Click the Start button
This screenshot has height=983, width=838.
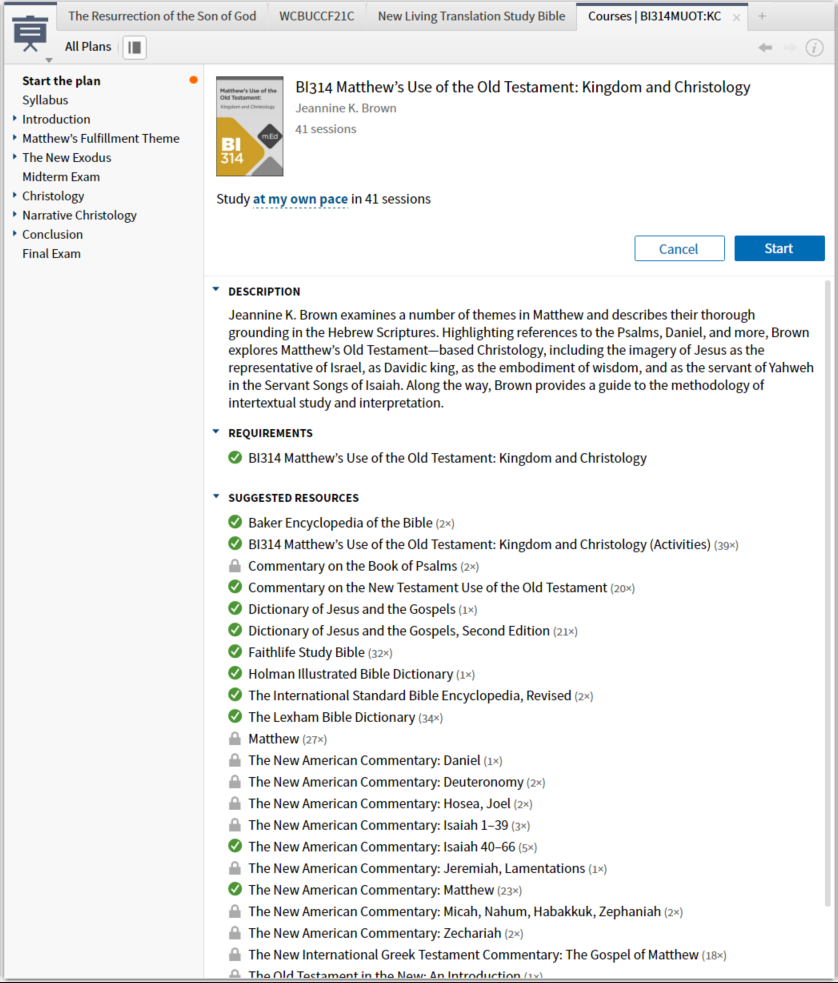(x=779, y=248)
